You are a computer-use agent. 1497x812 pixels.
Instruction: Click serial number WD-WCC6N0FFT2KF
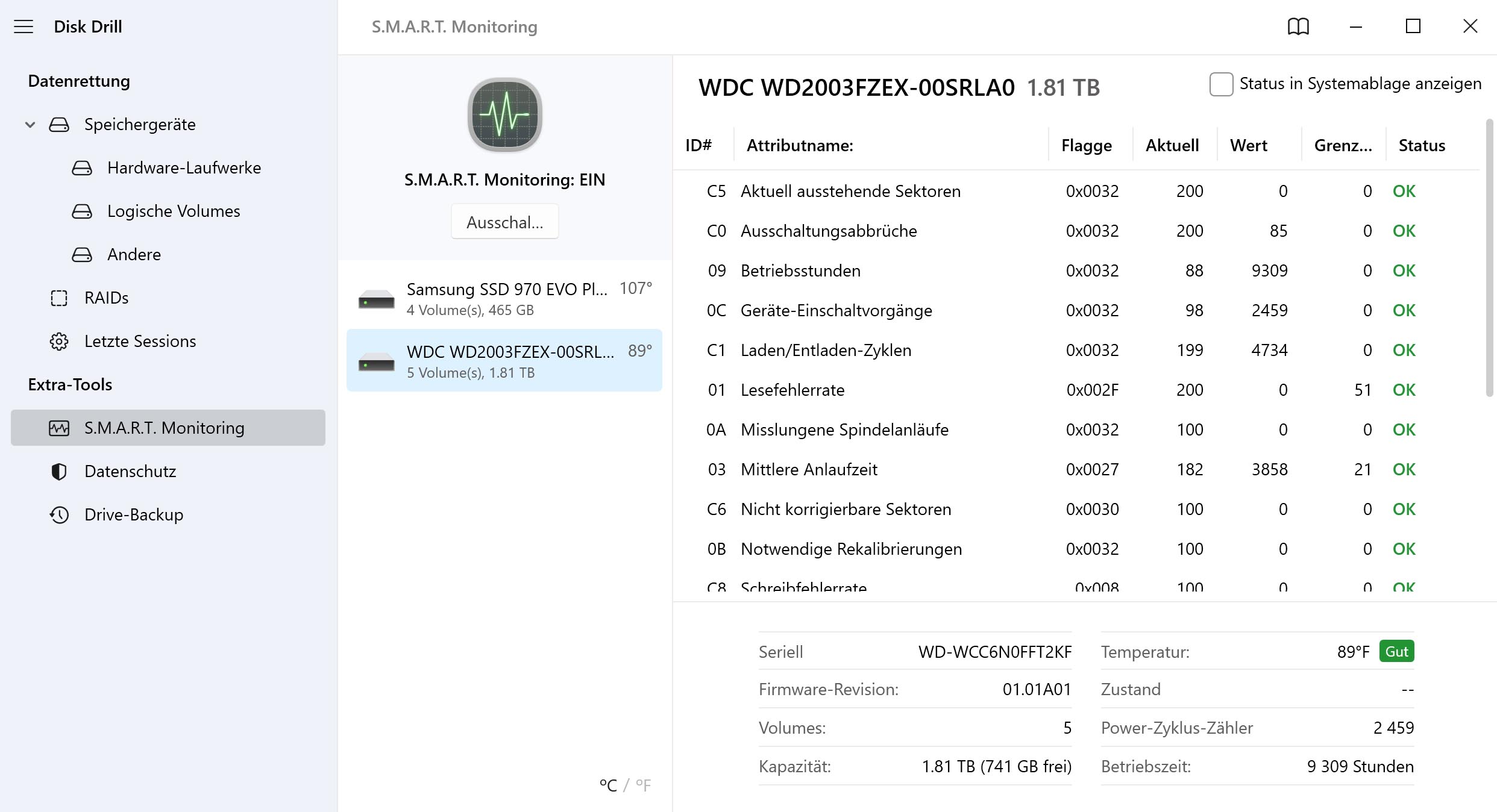tap(995, 652)
